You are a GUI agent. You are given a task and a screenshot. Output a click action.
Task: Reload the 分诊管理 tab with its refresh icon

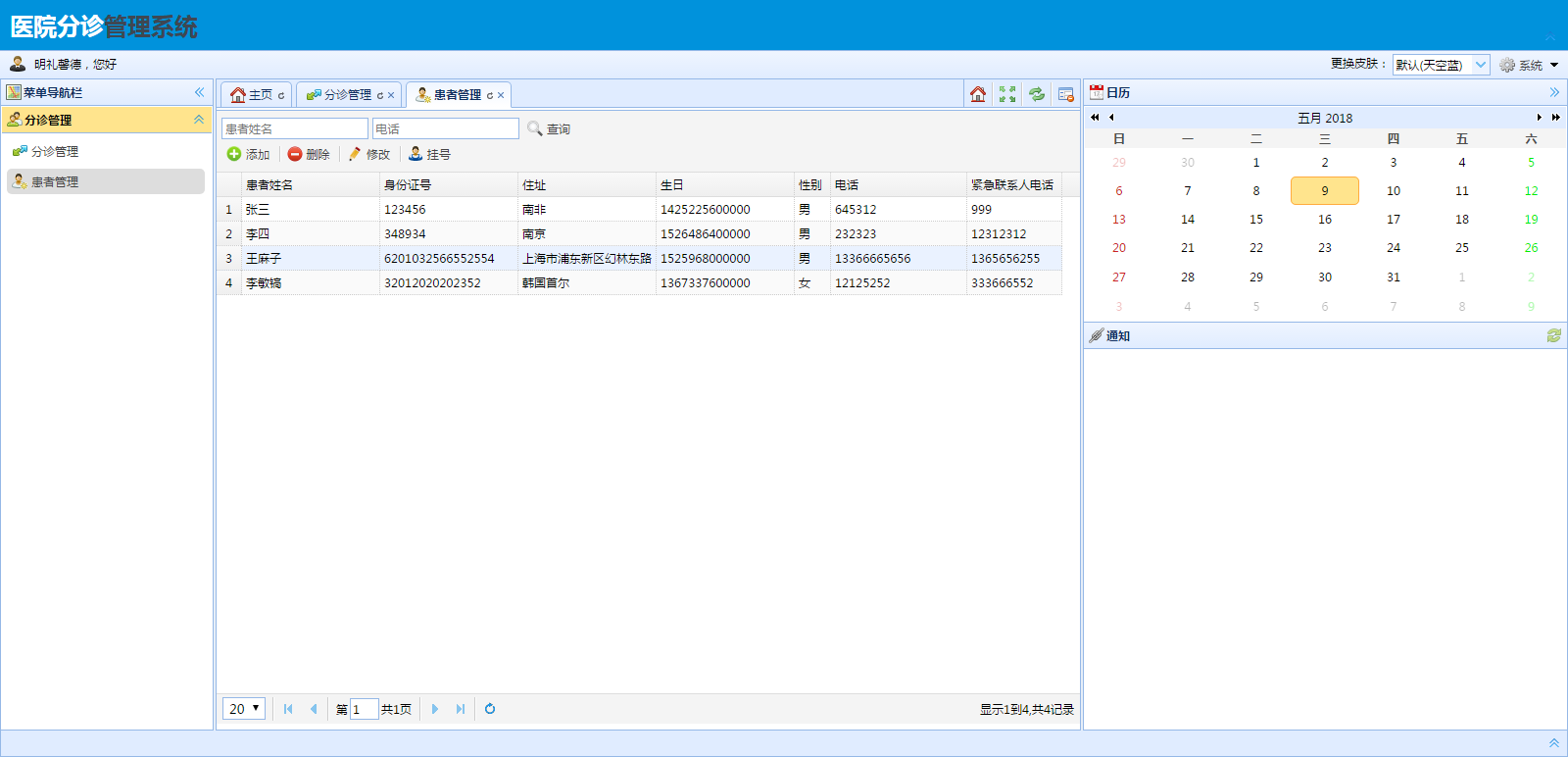click(380, 95)
